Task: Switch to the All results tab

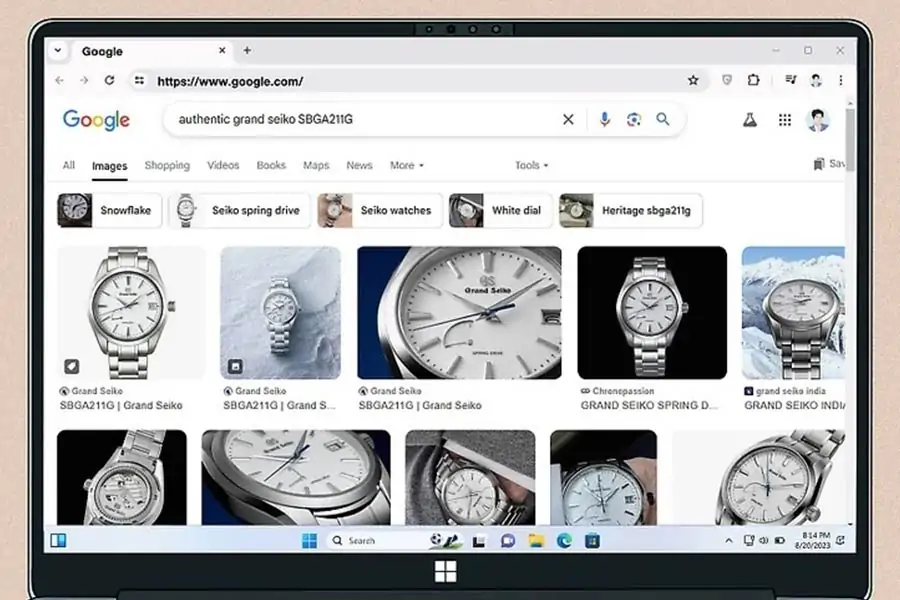Action: pyautogui.click(x=69, y=165)
